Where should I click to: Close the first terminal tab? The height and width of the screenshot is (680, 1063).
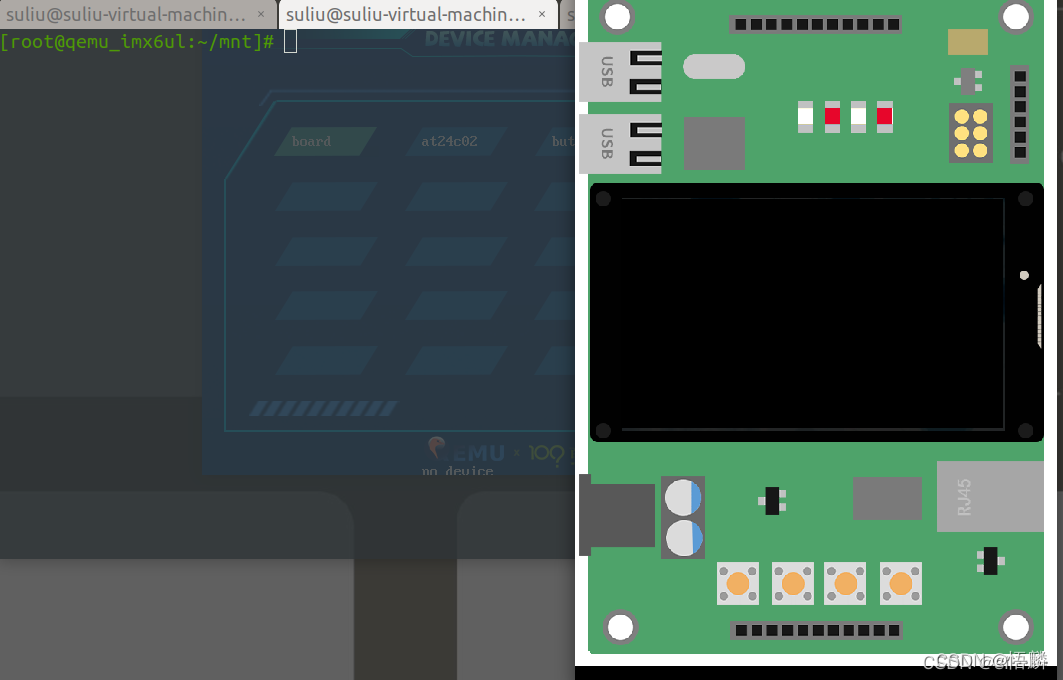click(x=261, y=14)
